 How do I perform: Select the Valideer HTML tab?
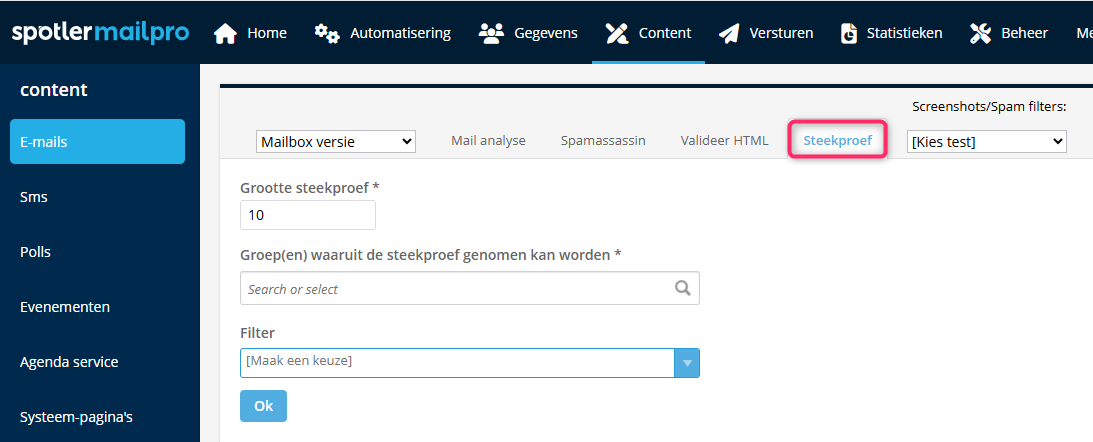click(x=724, y=141)
